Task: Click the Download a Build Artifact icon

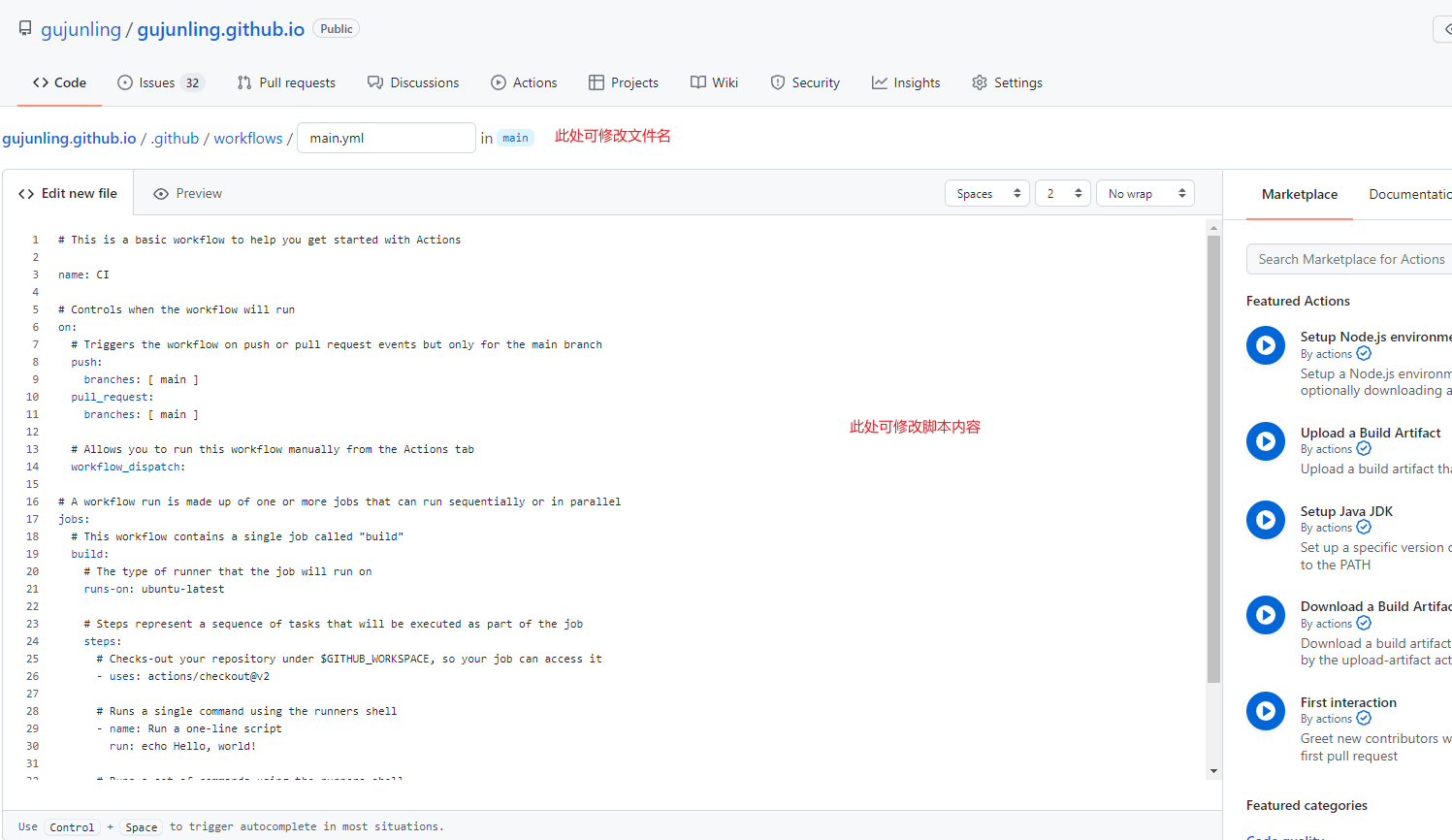Action: tap(1265, 615)
